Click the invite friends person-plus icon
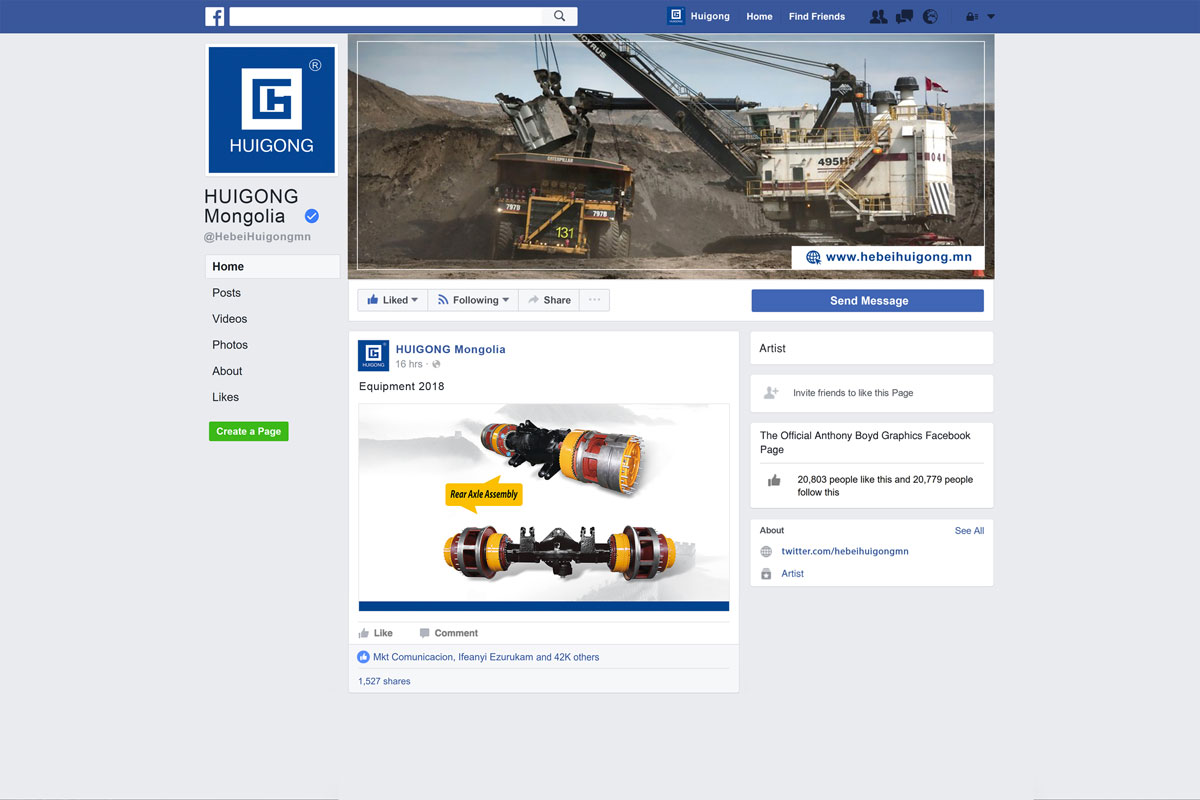The width and height of the screenshot is (1200, 800). (771, 393)
